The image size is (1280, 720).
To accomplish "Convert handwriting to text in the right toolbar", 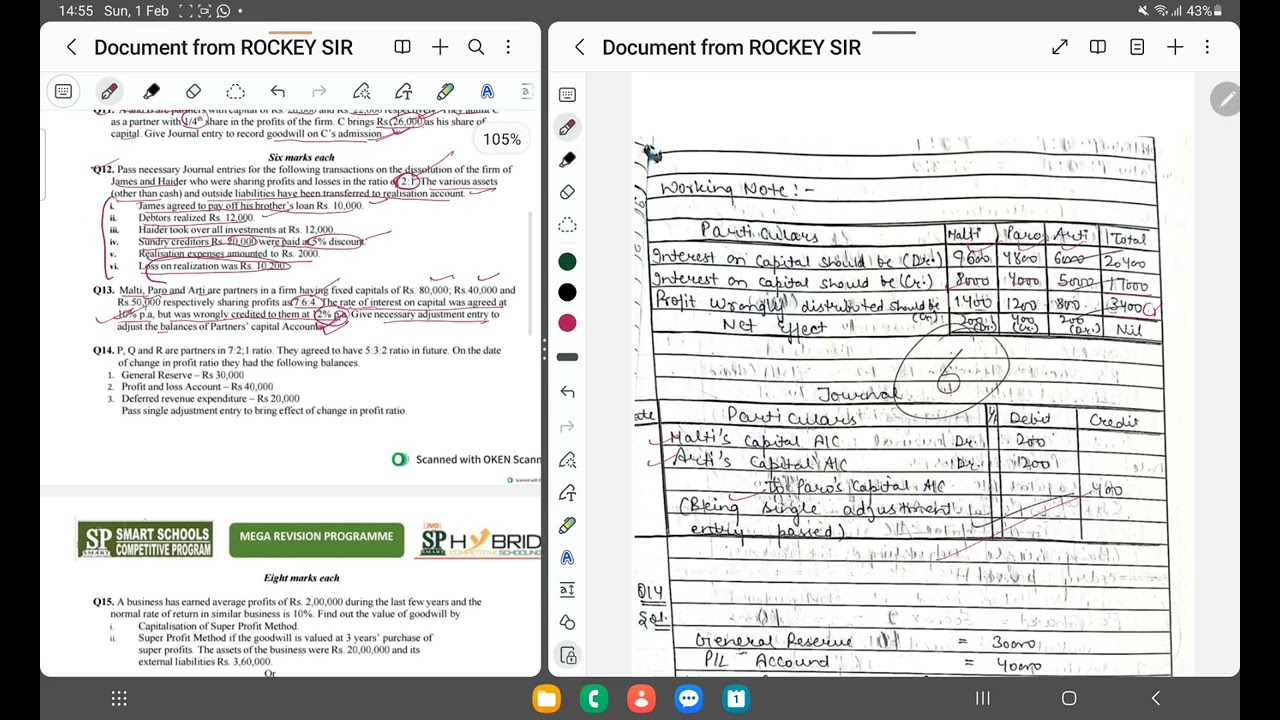I will (x=567, y=492).
